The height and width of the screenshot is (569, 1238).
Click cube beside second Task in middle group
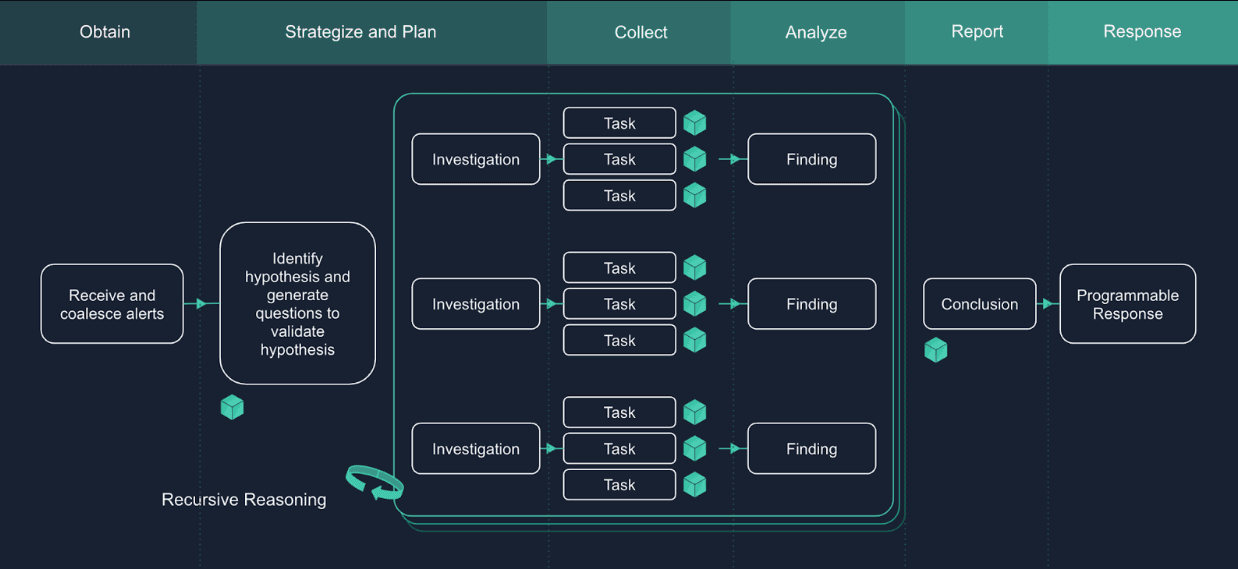(x=695, y=303)
